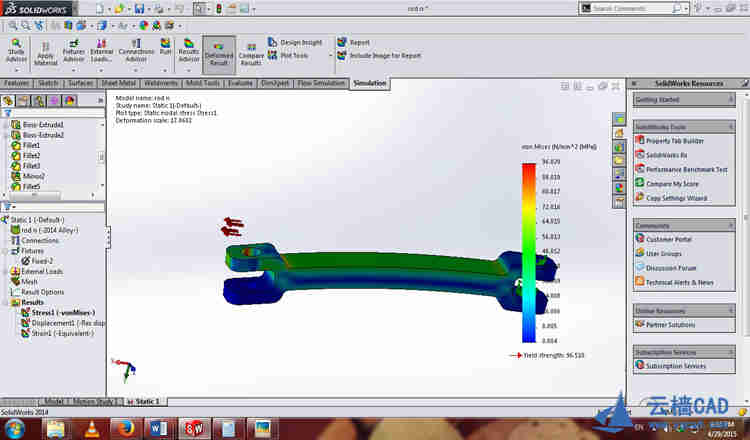This screenshot has width=750, height=440.
Task: Click Include Image for Report
Action: tap(379, 55)
